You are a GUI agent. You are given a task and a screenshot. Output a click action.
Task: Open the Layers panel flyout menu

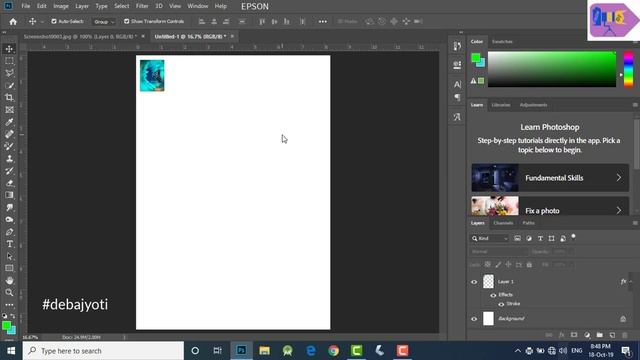[635, 223]
